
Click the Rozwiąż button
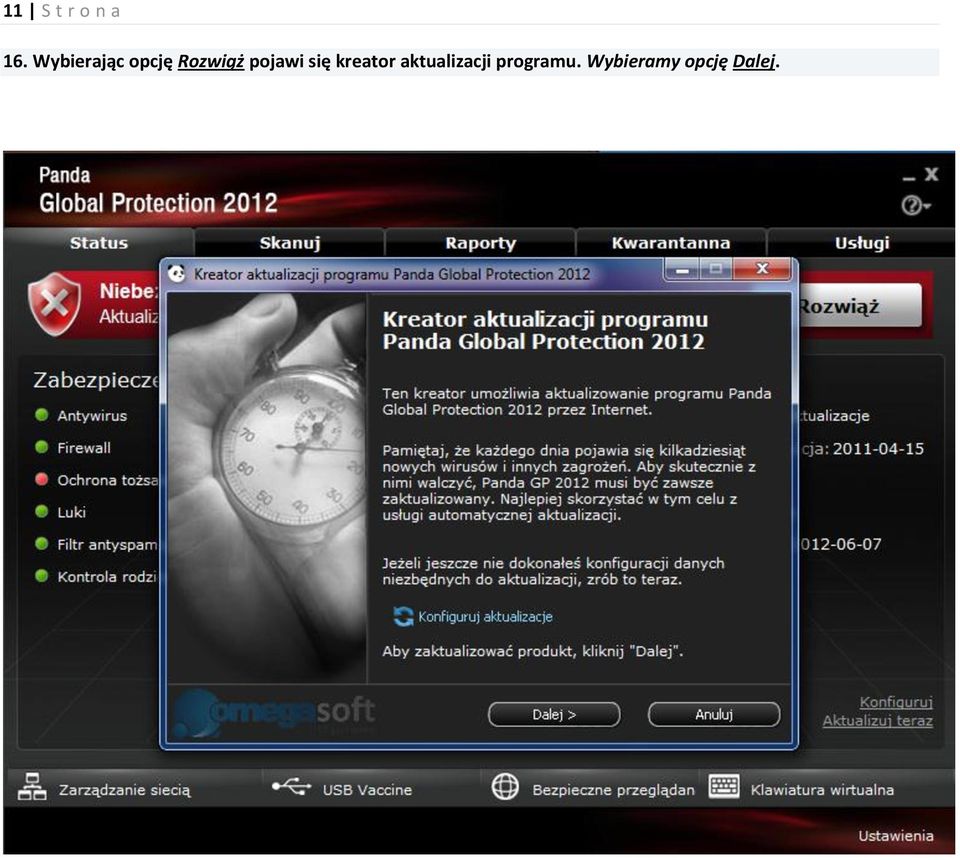coord(860,305)
